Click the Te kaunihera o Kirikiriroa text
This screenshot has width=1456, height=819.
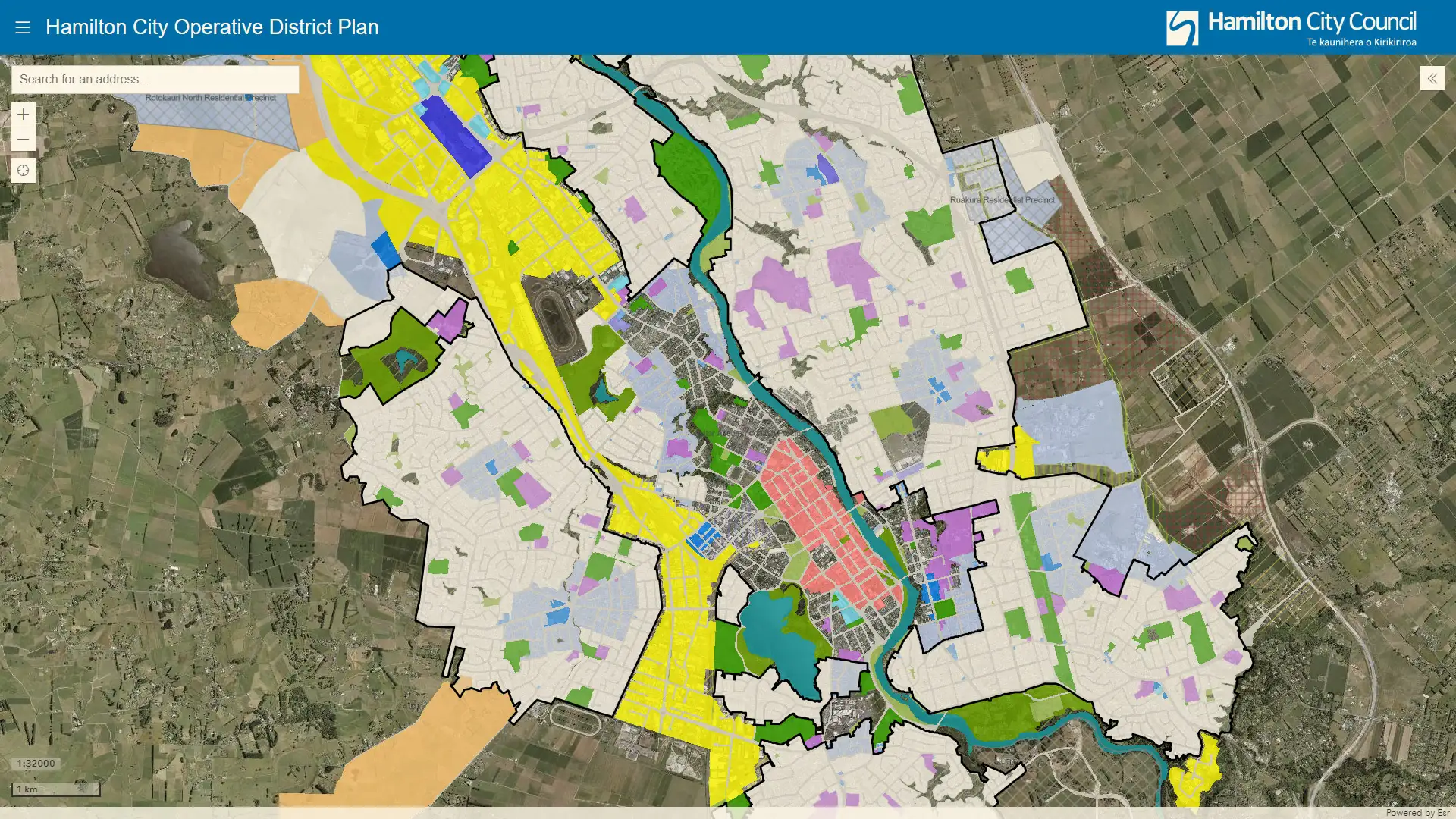click(1361, 42)
